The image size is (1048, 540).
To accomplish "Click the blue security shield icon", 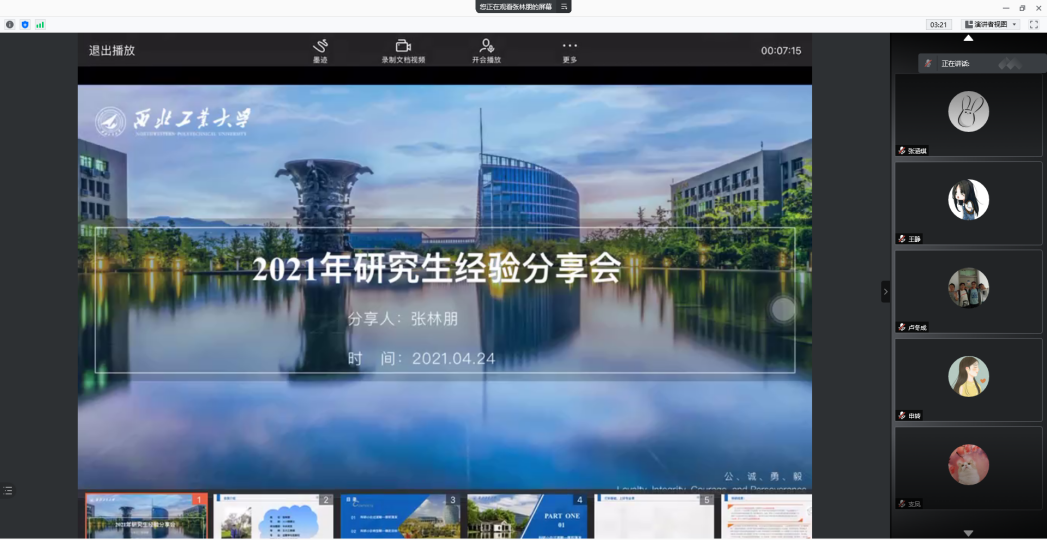I will (x=25, y=24).
